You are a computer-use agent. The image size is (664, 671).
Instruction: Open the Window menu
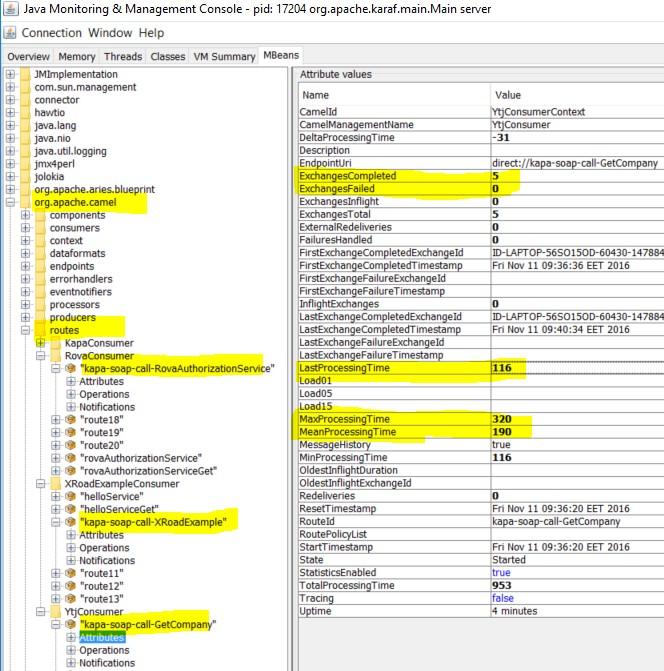pyautogui.click(x=110, y=33)
